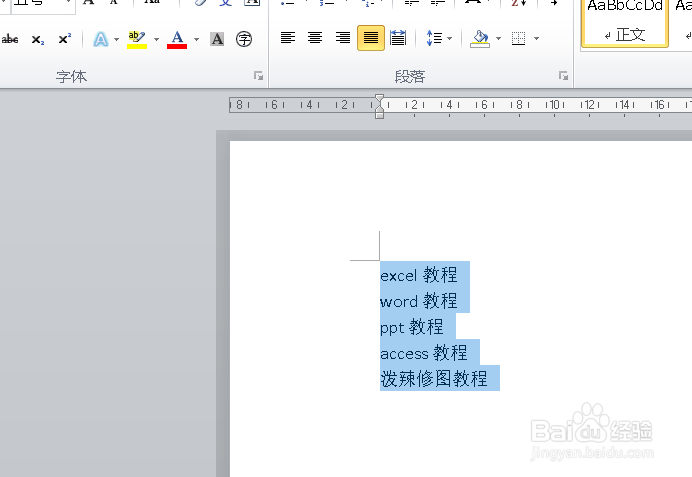Select the 正文 style in the gallery
The height and width of the screenshot is (477, 692).
pos(625,23)
